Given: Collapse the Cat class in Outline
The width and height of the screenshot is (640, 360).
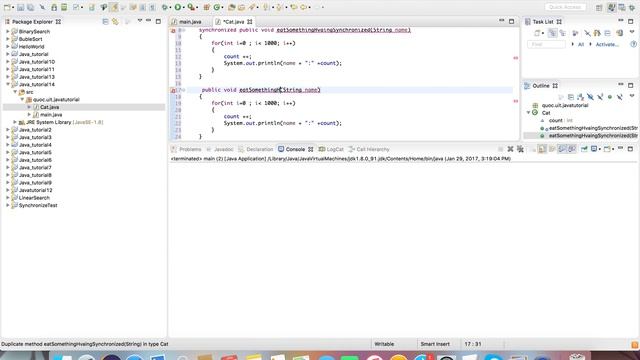Looking at the screenshot, I should (x=528, y=113).
